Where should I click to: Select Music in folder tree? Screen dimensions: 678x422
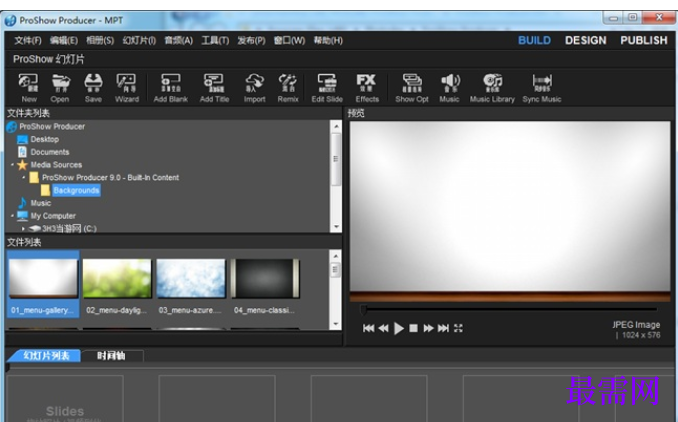[x=41, y=203]
